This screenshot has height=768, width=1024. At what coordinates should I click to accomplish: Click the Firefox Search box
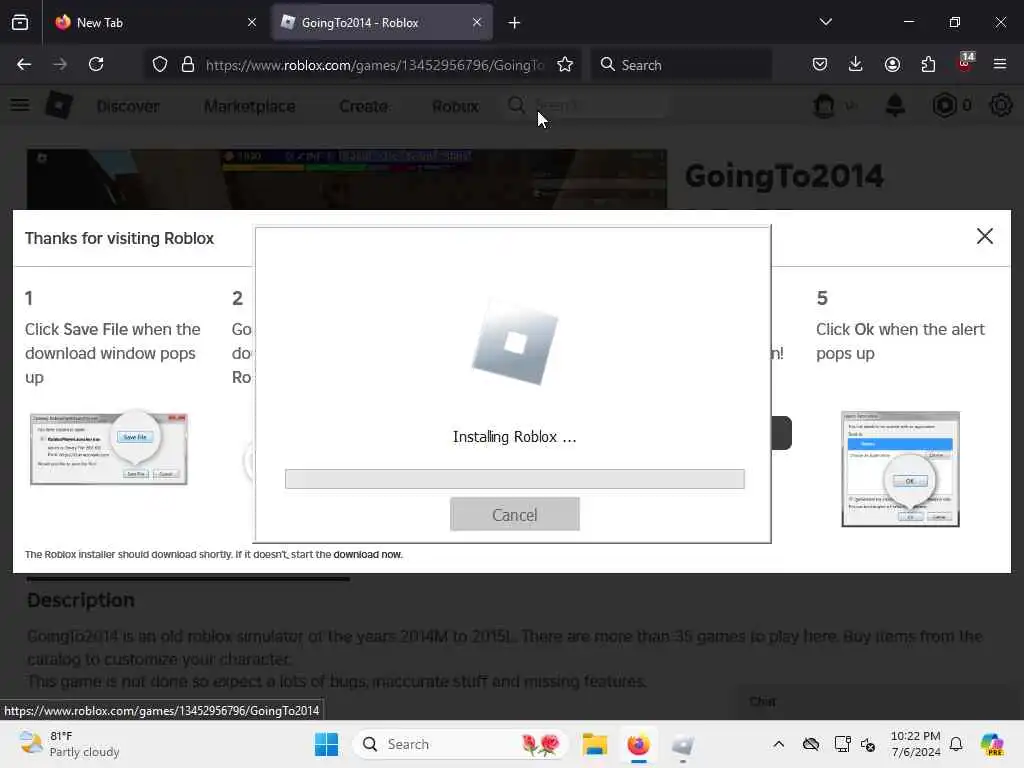pos(682,65)
